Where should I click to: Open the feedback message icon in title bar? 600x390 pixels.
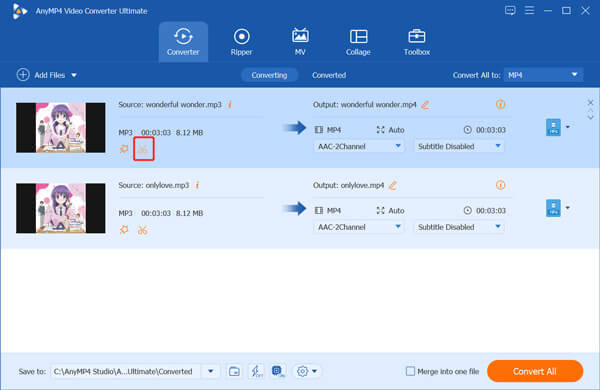coord(510,10)
